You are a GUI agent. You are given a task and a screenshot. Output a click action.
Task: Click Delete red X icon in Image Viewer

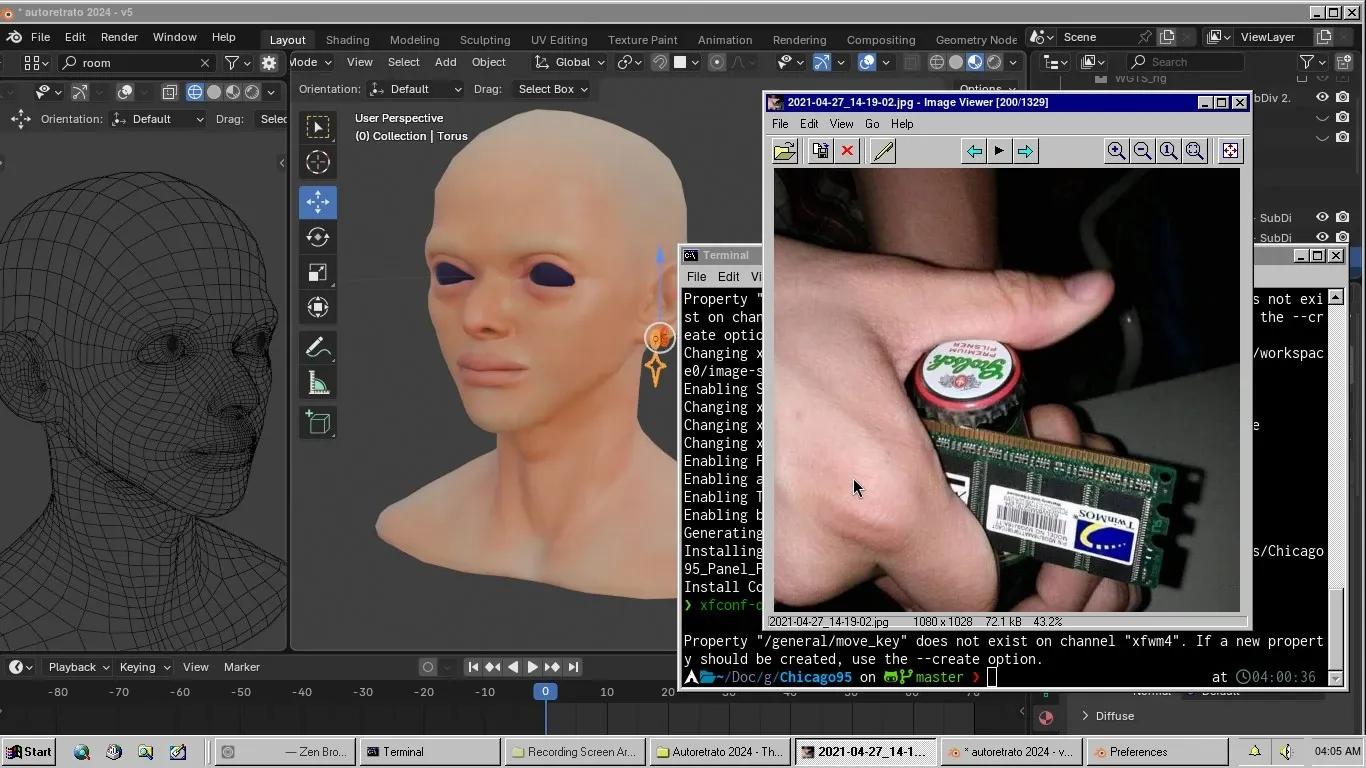click(847, 151)
